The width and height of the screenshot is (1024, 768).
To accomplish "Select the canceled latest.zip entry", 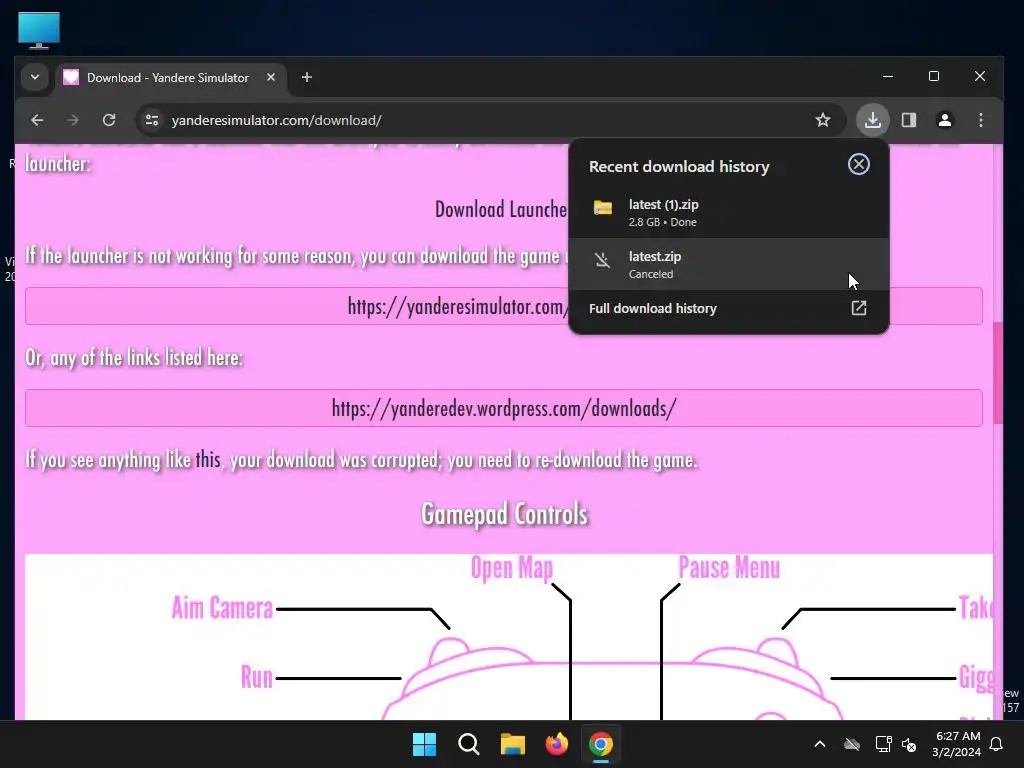I will click(729, 264).
